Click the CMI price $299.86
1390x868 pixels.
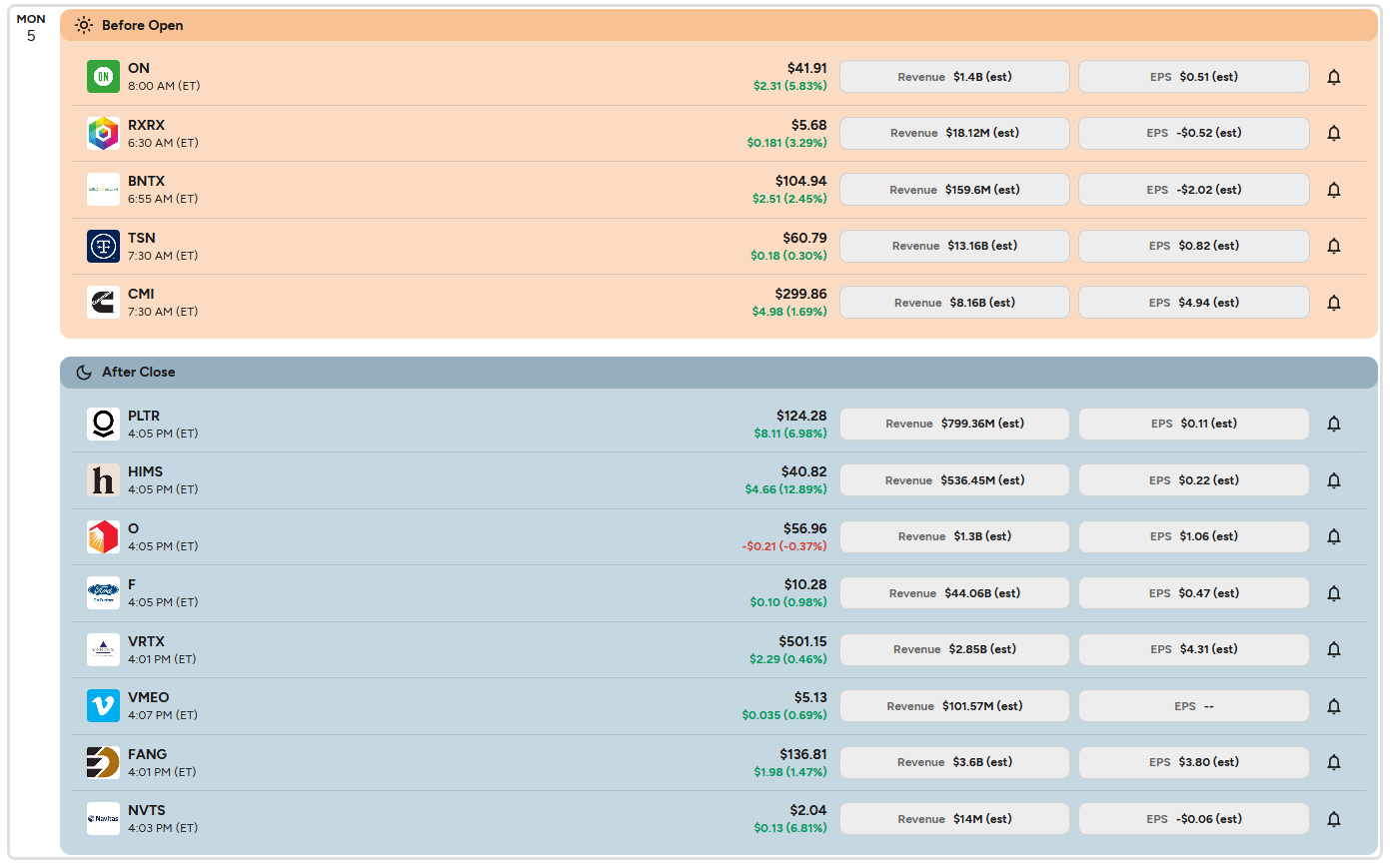point(800,294)
